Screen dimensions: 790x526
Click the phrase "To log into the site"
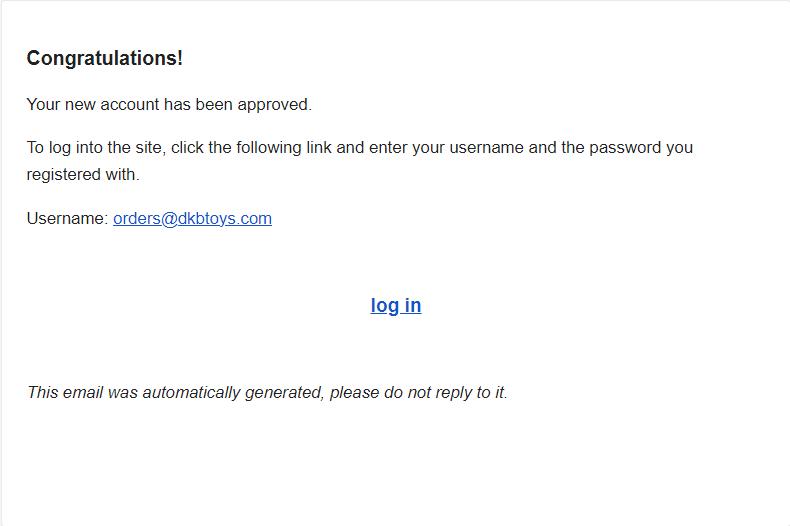point(97,147)
